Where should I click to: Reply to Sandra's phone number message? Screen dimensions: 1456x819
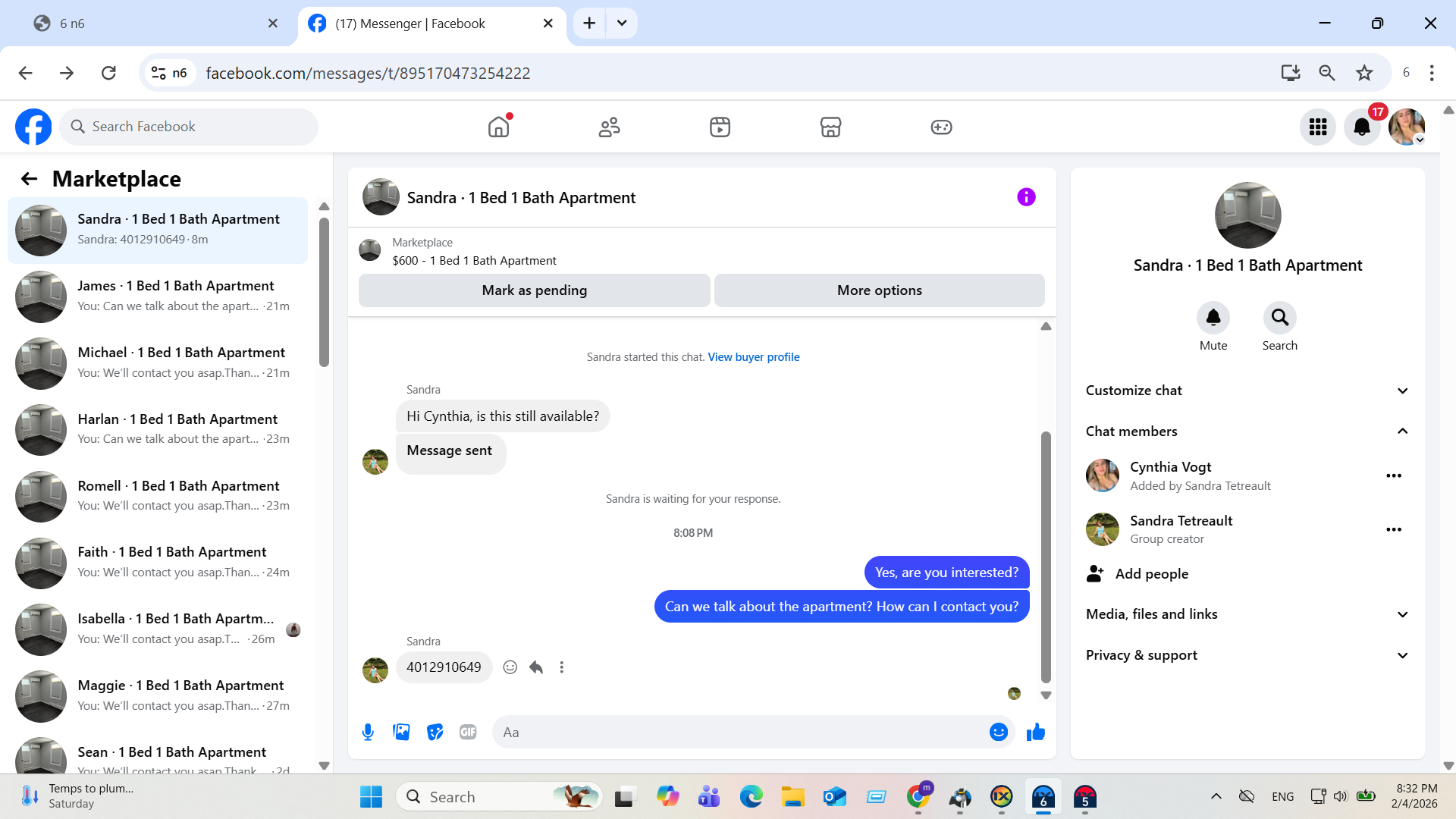click(x=536, y=667)
